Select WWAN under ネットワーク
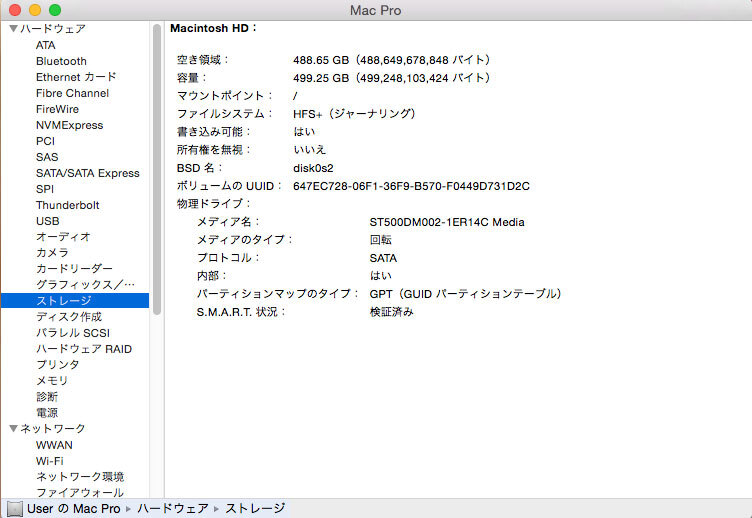The image size is (752, 518). coord(54,445)
